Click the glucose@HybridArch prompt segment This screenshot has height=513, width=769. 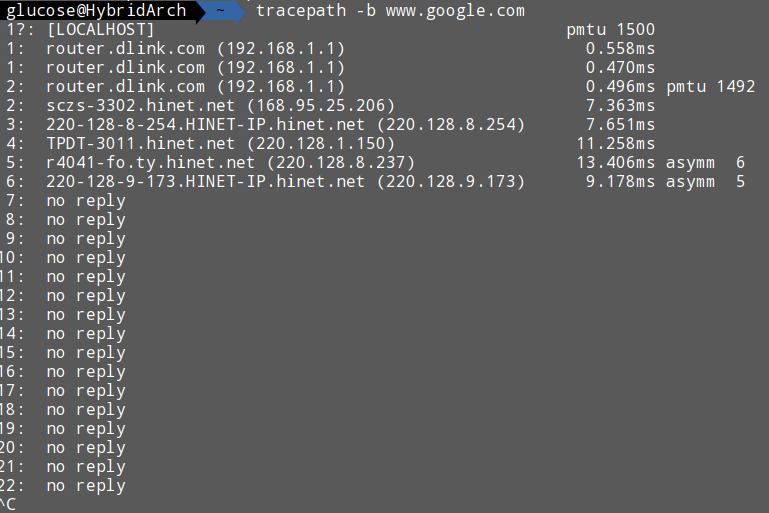(x=96, y=10)
